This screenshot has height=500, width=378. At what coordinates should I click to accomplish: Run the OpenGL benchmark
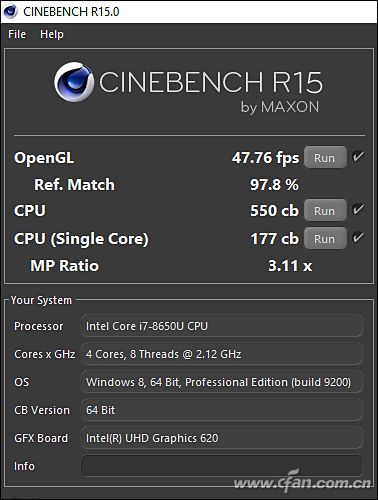click(325, 157)
